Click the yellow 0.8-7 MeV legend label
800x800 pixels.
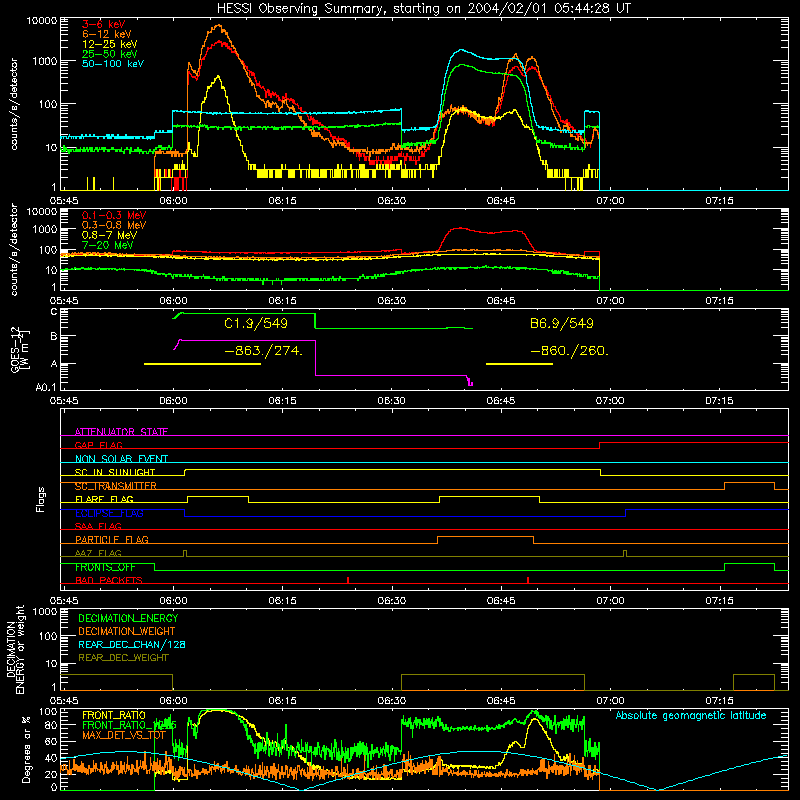(110, 235)
